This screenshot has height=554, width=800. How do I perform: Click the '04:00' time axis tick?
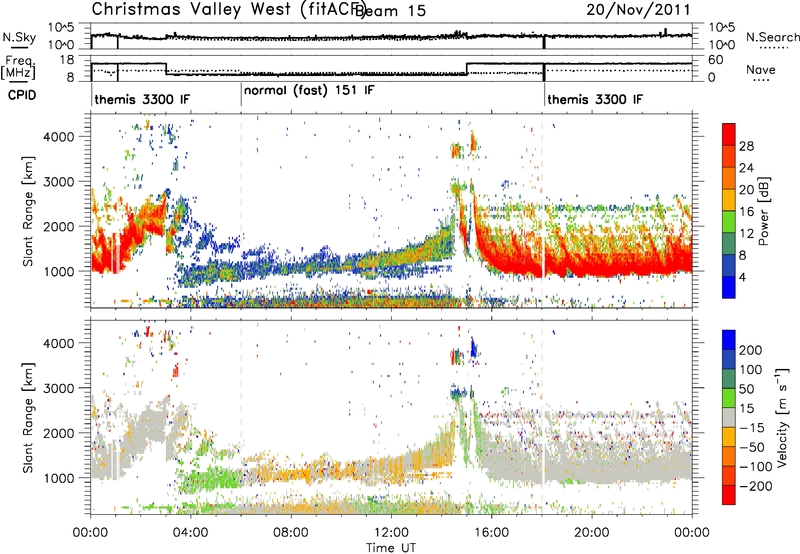[191, 533]
